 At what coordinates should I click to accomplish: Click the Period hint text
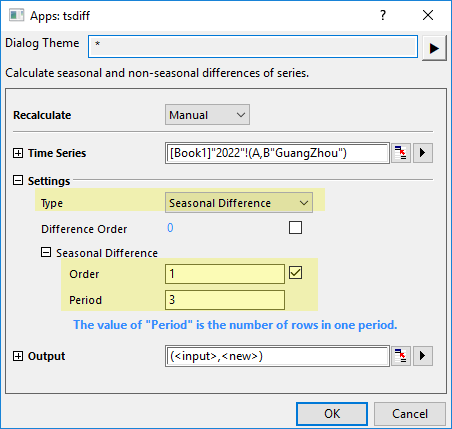point(235,325)
